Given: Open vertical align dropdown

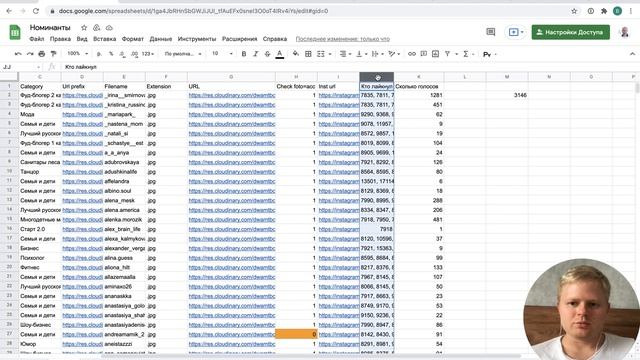Looking at the screenshot, I should click(362, 54).
